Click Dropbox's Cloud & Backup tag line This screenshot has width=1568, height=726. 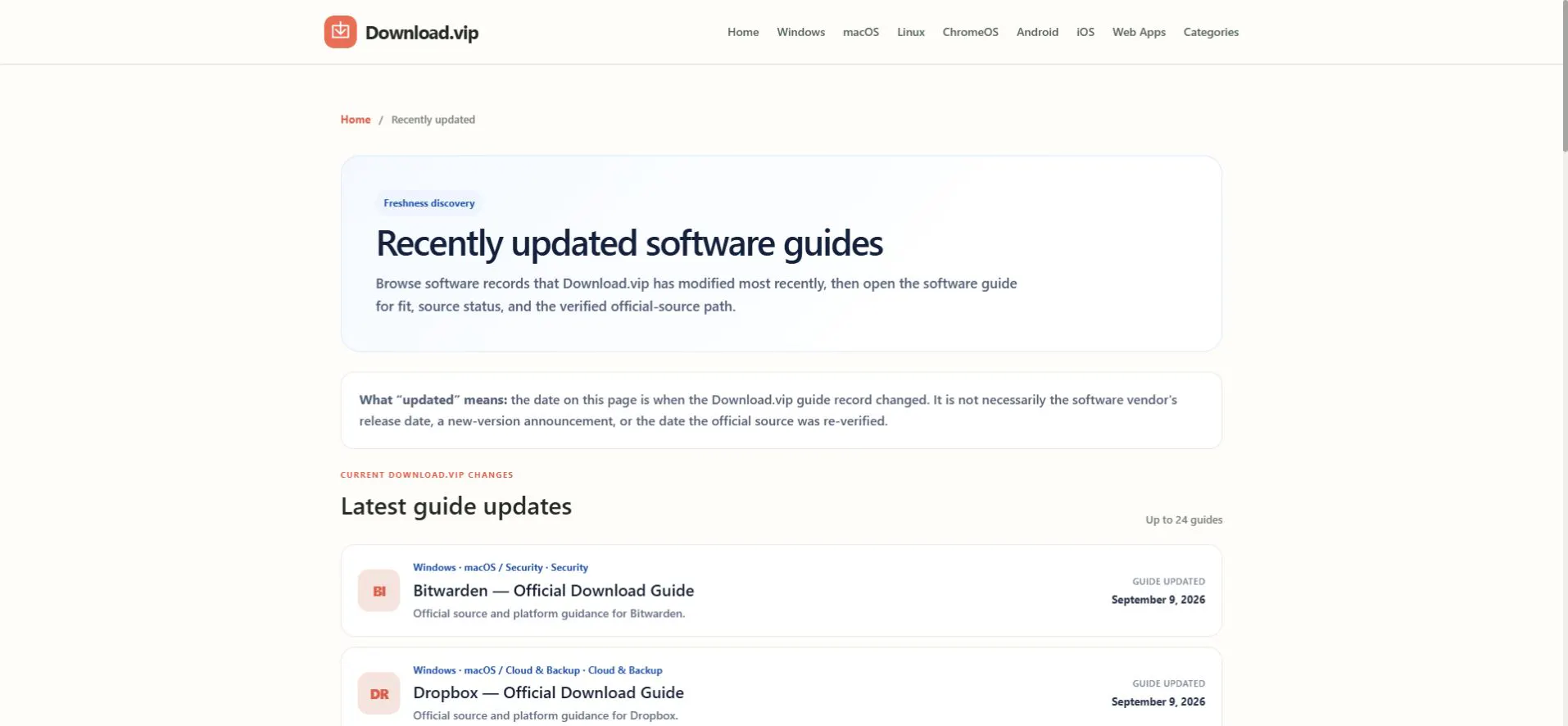point(538,670)
